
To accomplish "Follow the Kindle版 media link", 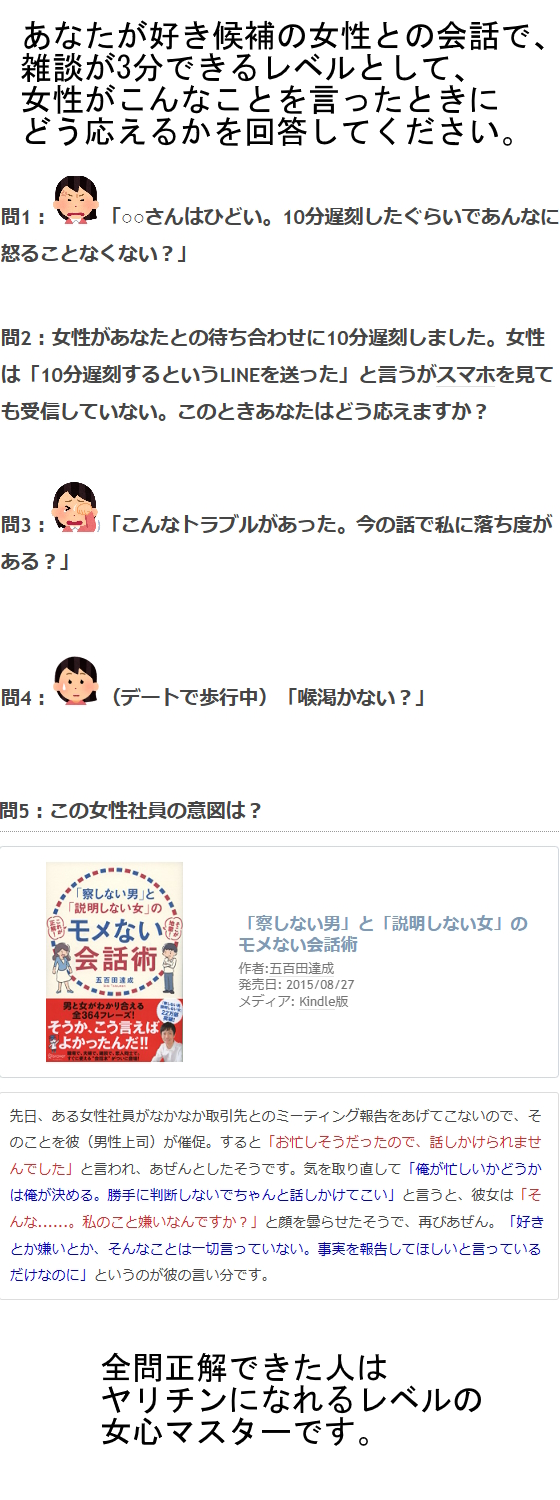I will point(324,1001).
